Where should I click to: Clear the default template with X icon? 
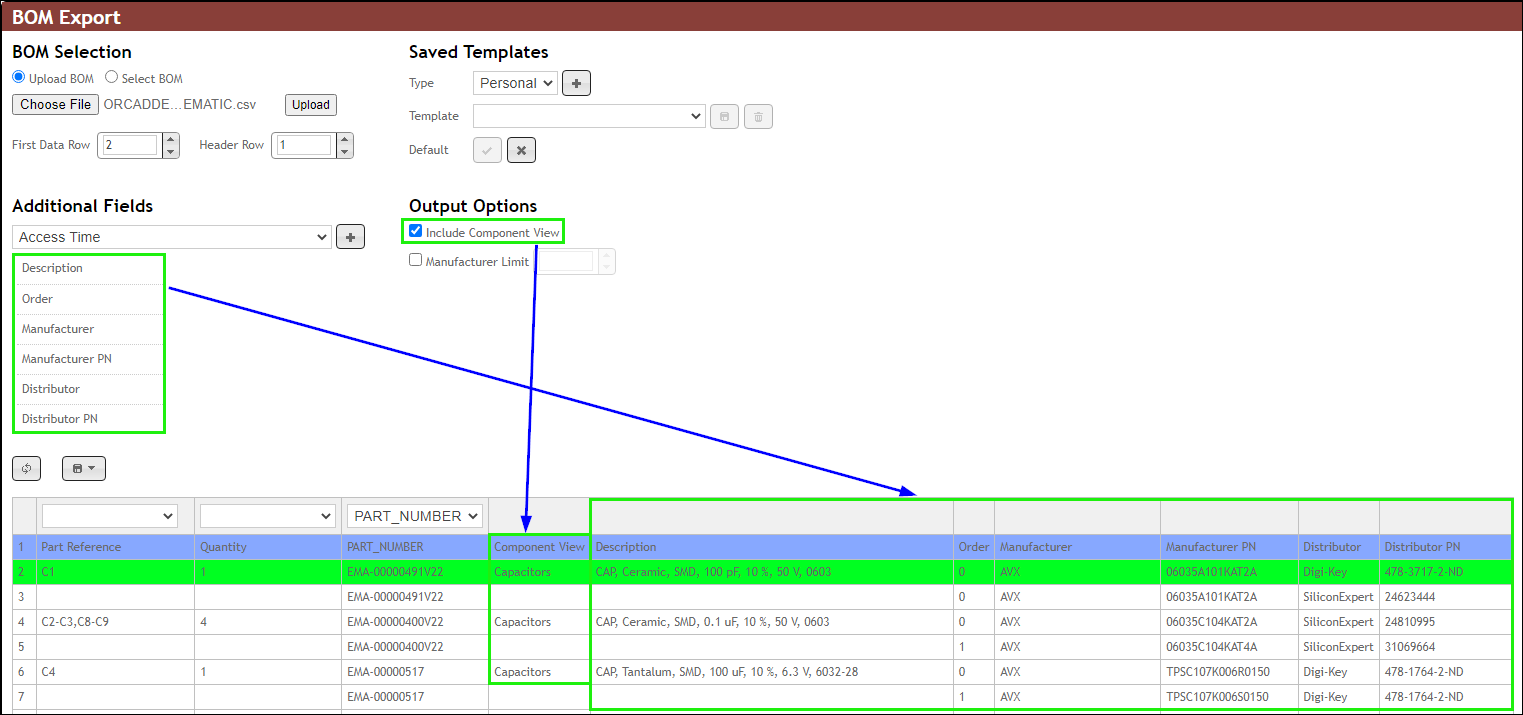pos(521,150)
